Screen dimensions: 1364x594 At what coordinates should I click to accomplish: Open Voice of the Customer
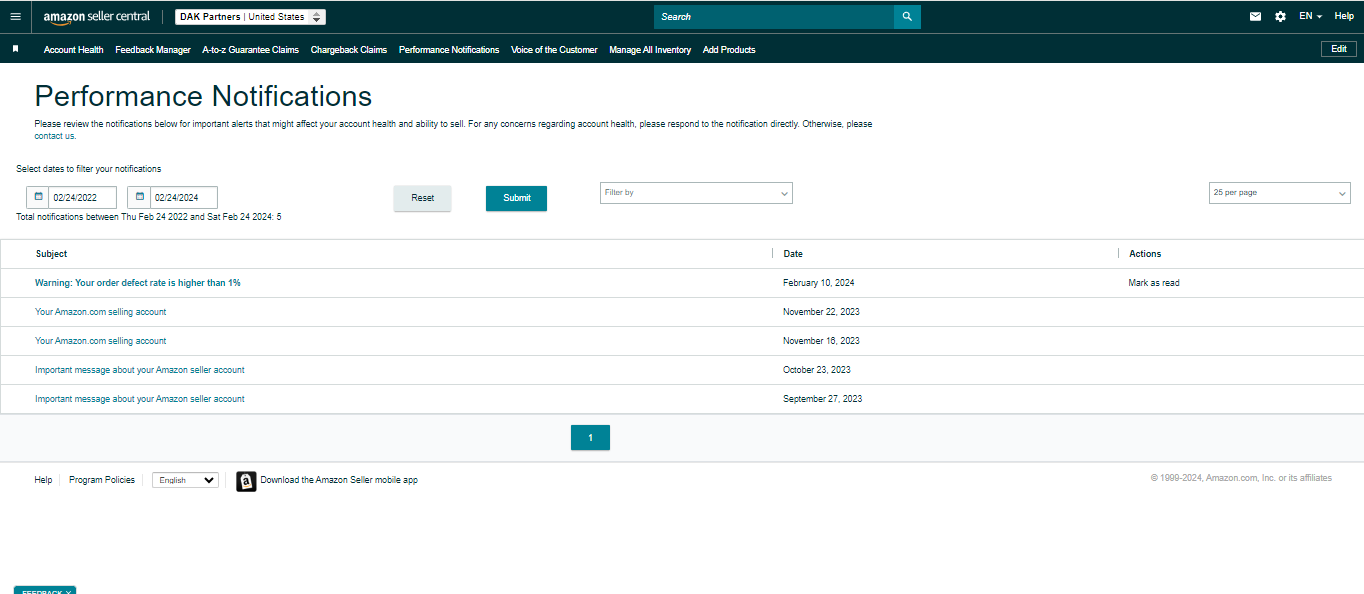click(x=554, y=49)
